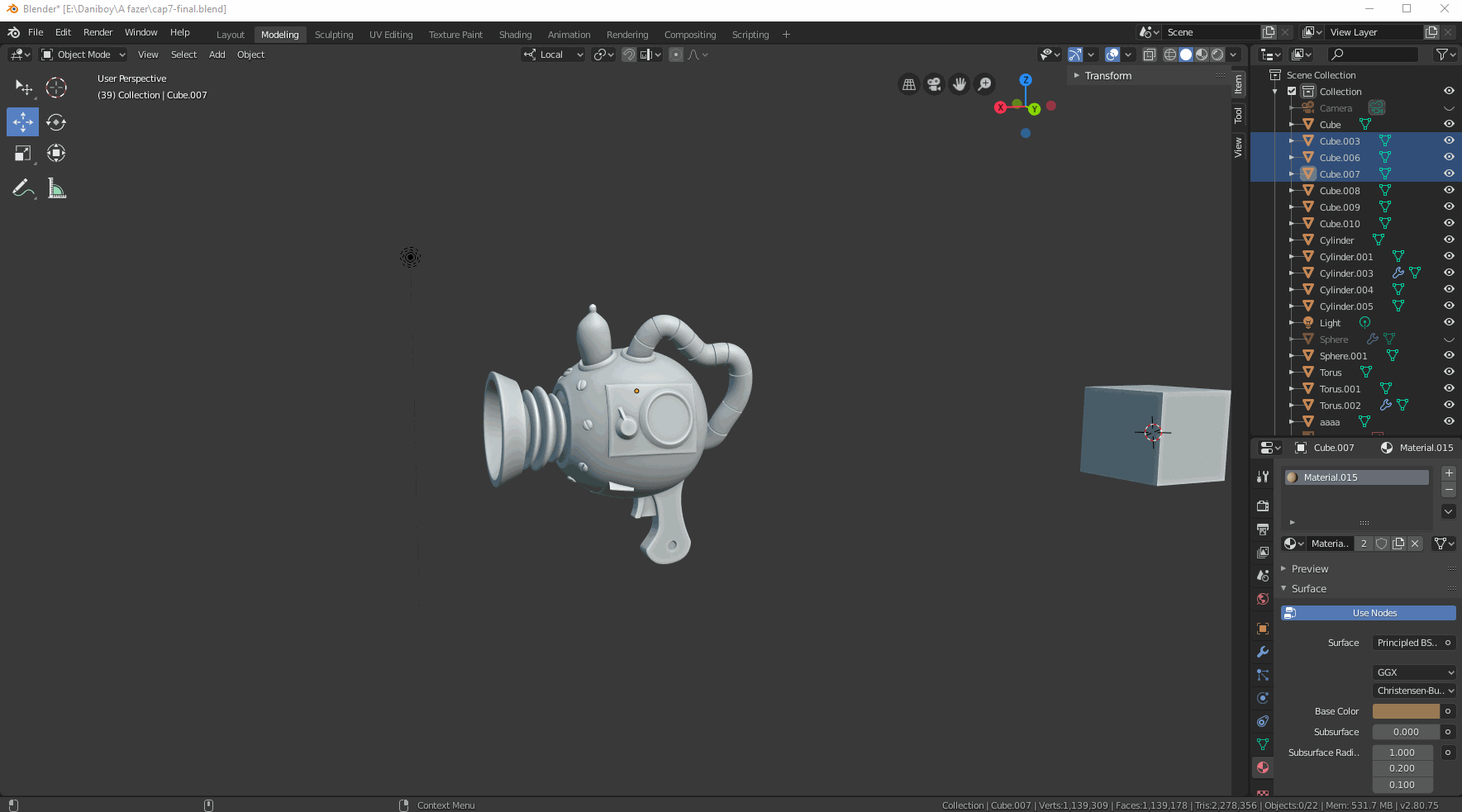Screen dimensions: 1462x812
Task: Toggle visibility of the Cylinder object
Action: 1448,240
